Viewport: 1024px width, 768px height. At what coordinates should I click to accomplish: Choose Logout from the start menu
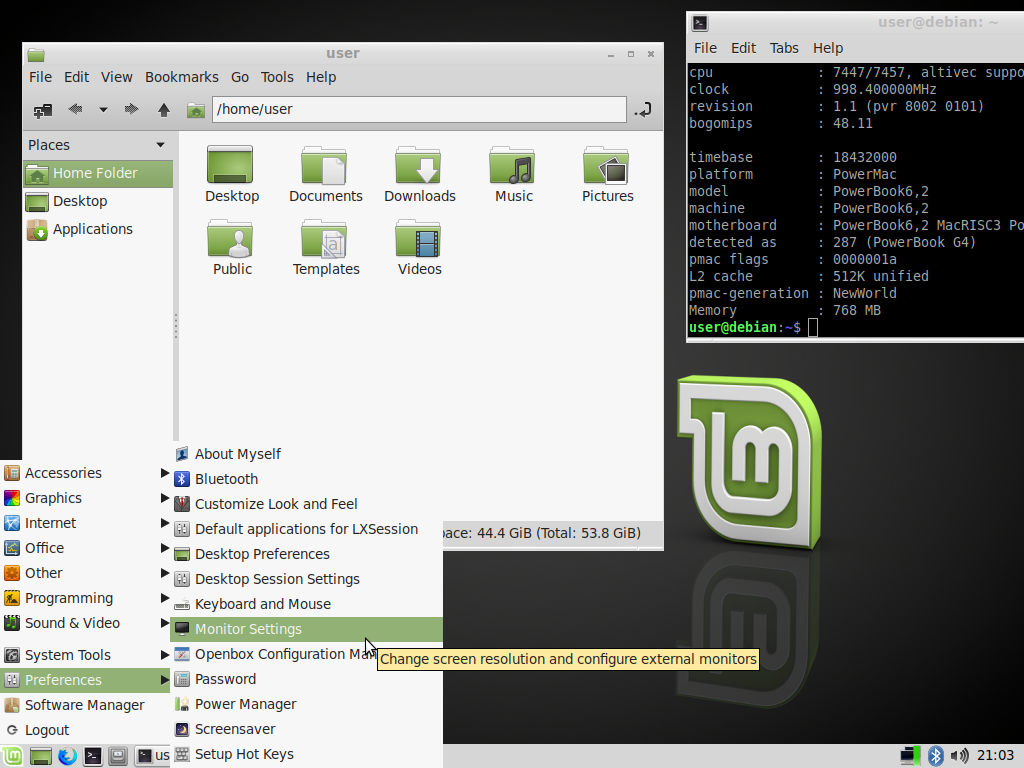pos(85,730)
